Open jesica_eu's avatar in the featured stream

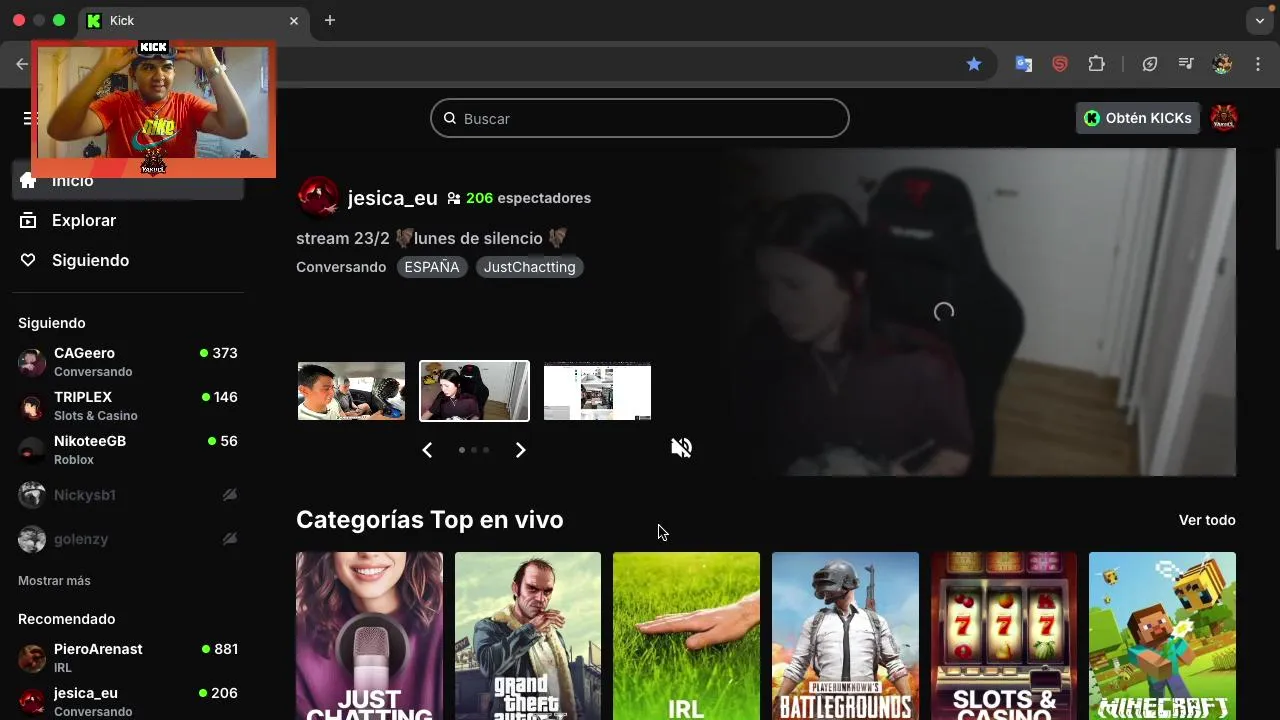click(318, 197)
